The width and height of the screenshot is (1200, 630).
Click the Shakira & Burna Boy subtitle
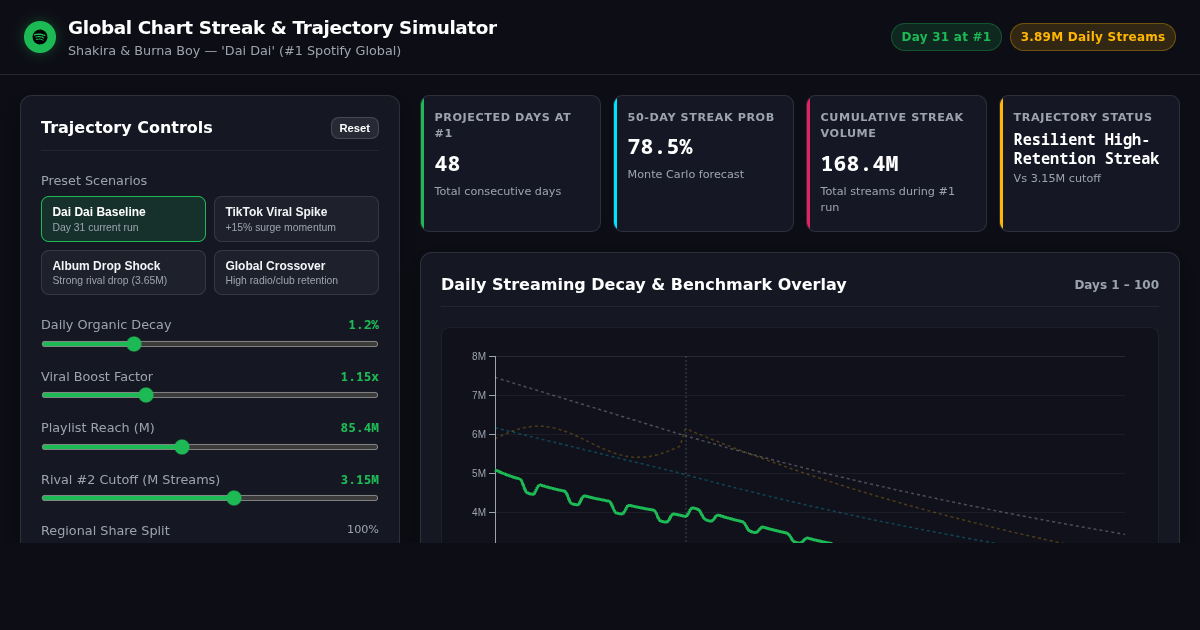(234, 51)
